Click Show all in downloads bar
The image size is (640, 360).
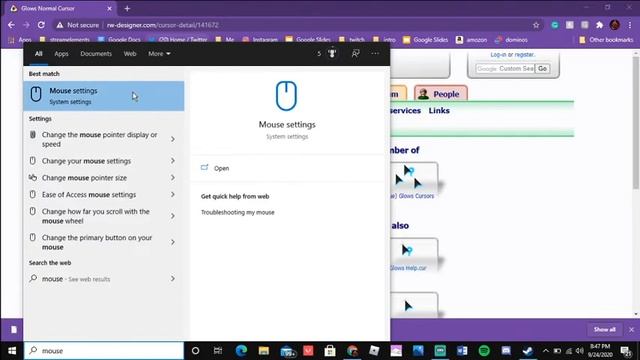604,329
